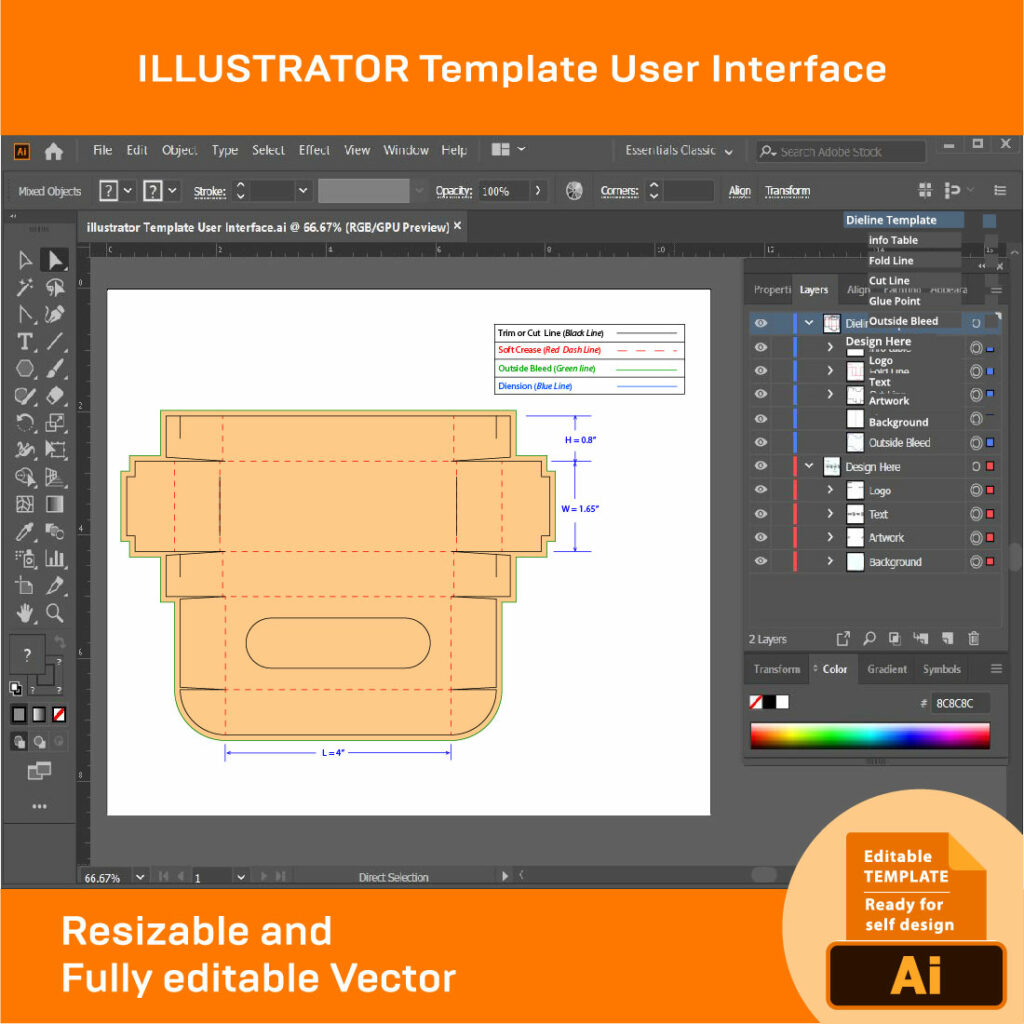Select the Rotate tool

click(25, 424)
